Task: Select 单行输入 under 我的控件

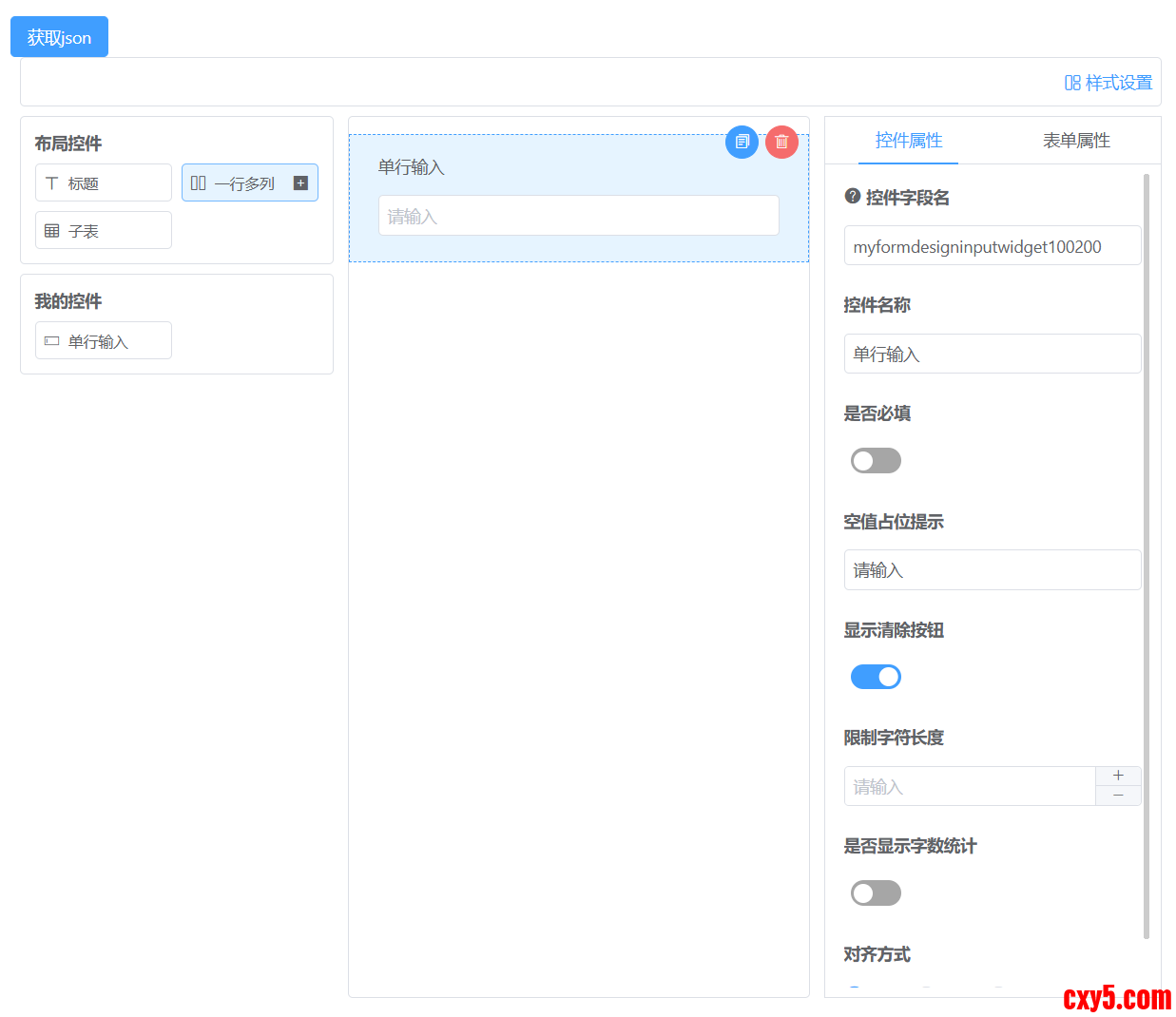Action: (x=104, y=341)
